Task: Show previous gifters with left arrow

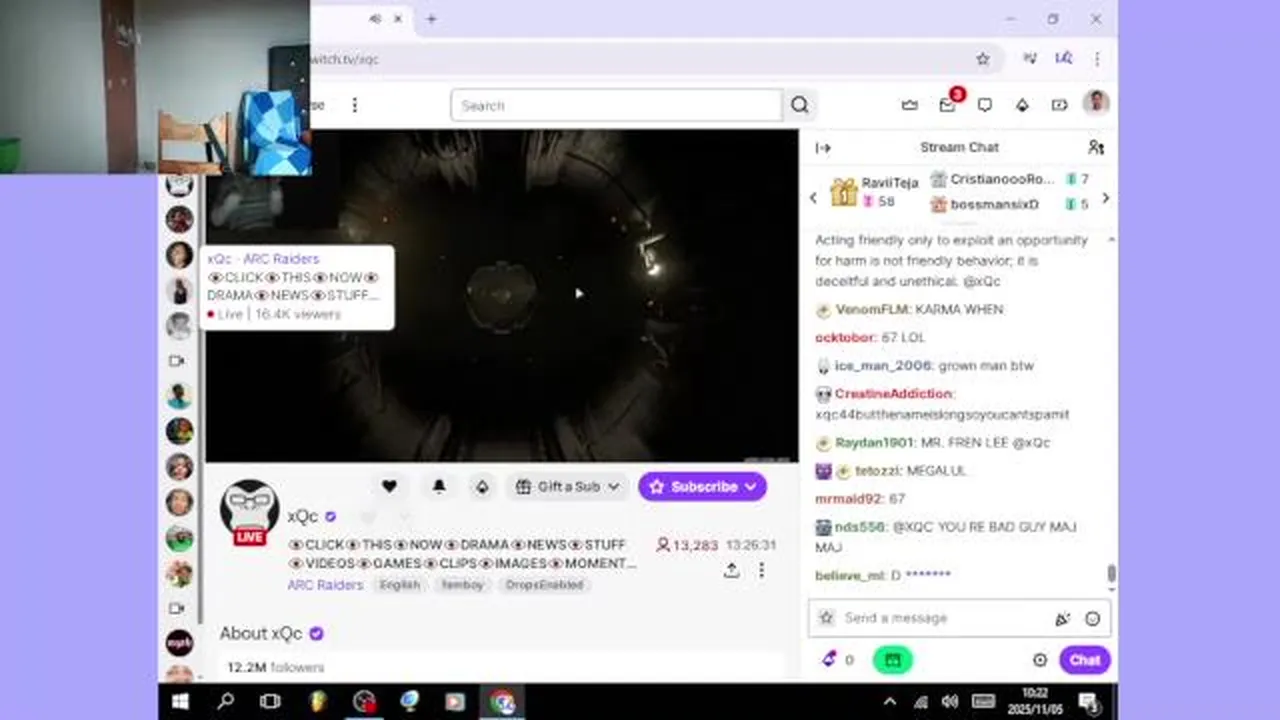Action: point(813,198)
